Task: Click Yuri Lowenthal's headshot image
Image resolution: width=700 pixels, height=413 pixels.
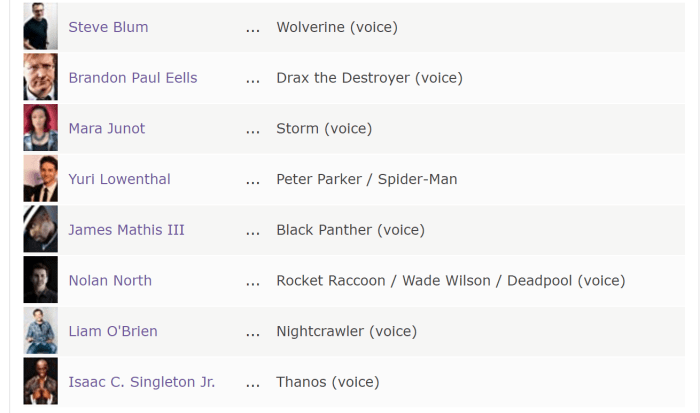Action: click(x=41, y=178)
